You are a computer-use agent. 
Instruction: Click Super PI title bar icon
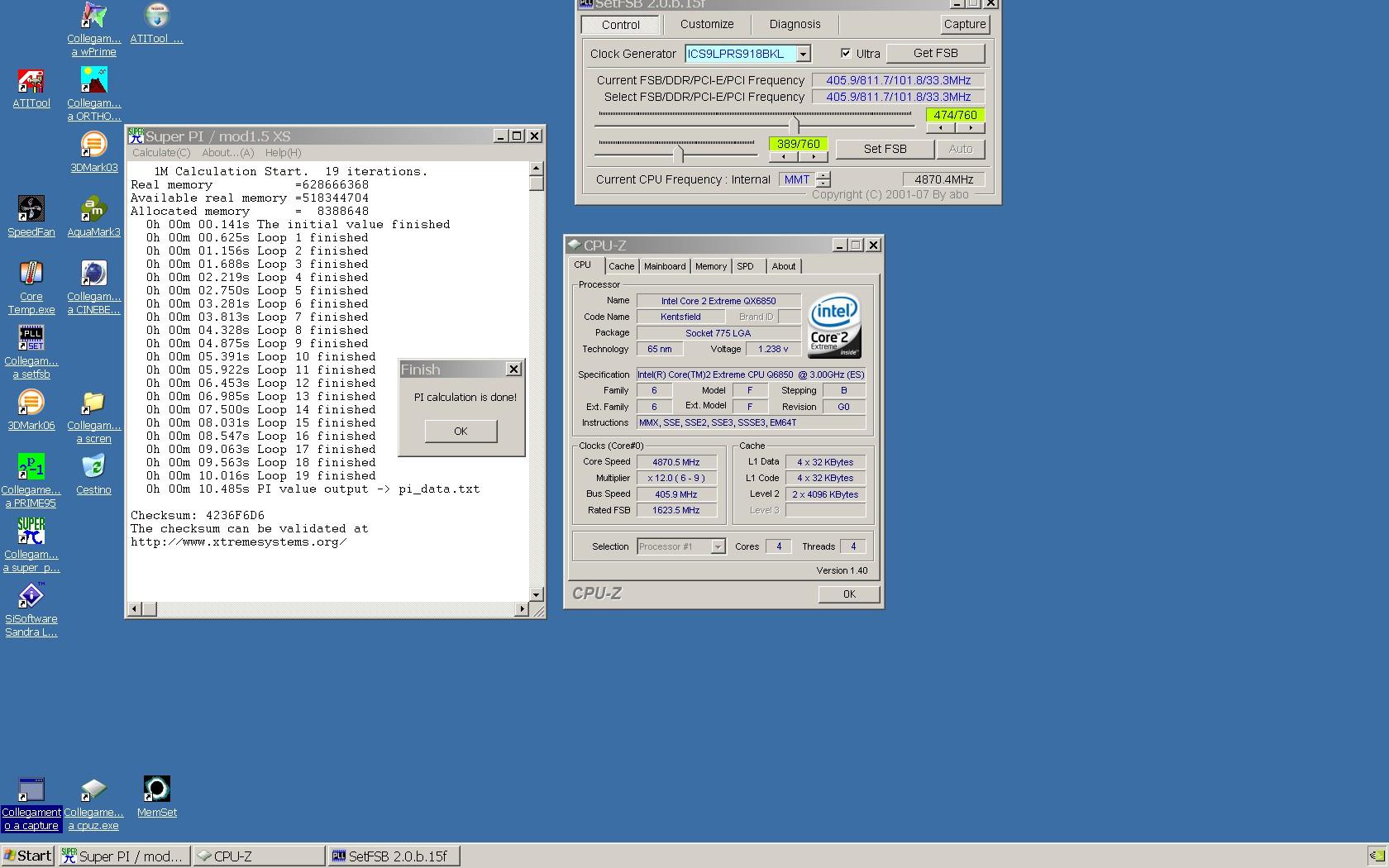point(136,136)
